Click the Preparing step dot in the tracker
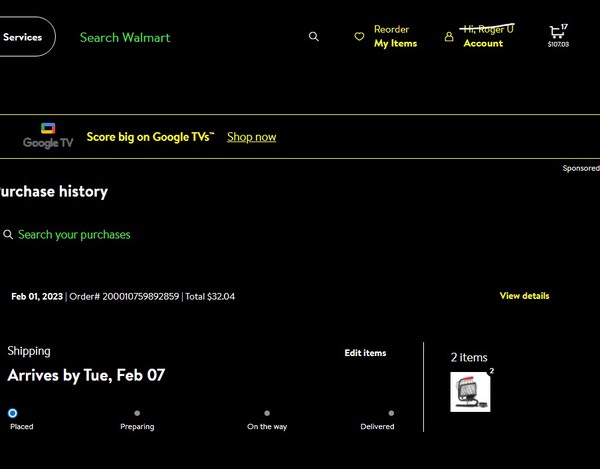The width and height of the screenshot is (600, 469). pos(137,413)
